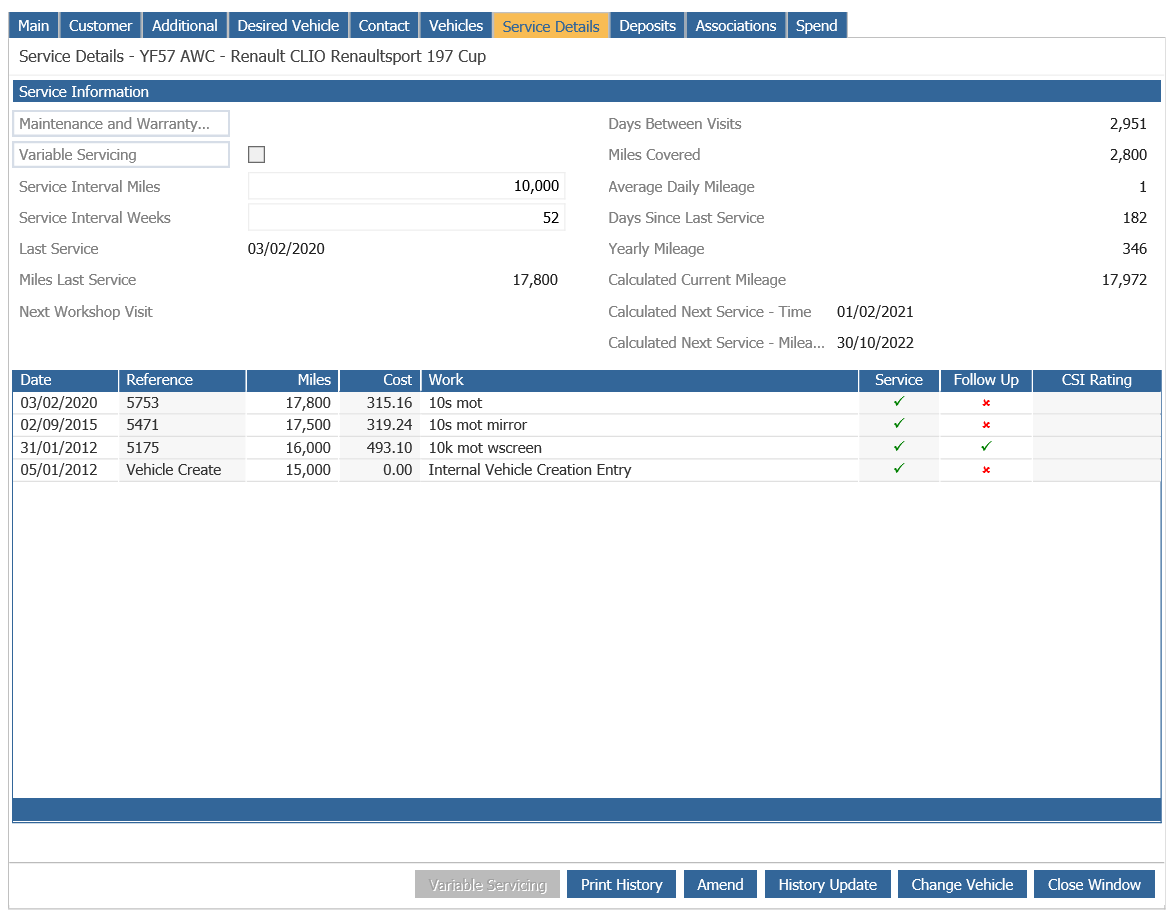Click the green Follow Up tick for reference 5175

[986, 447]
